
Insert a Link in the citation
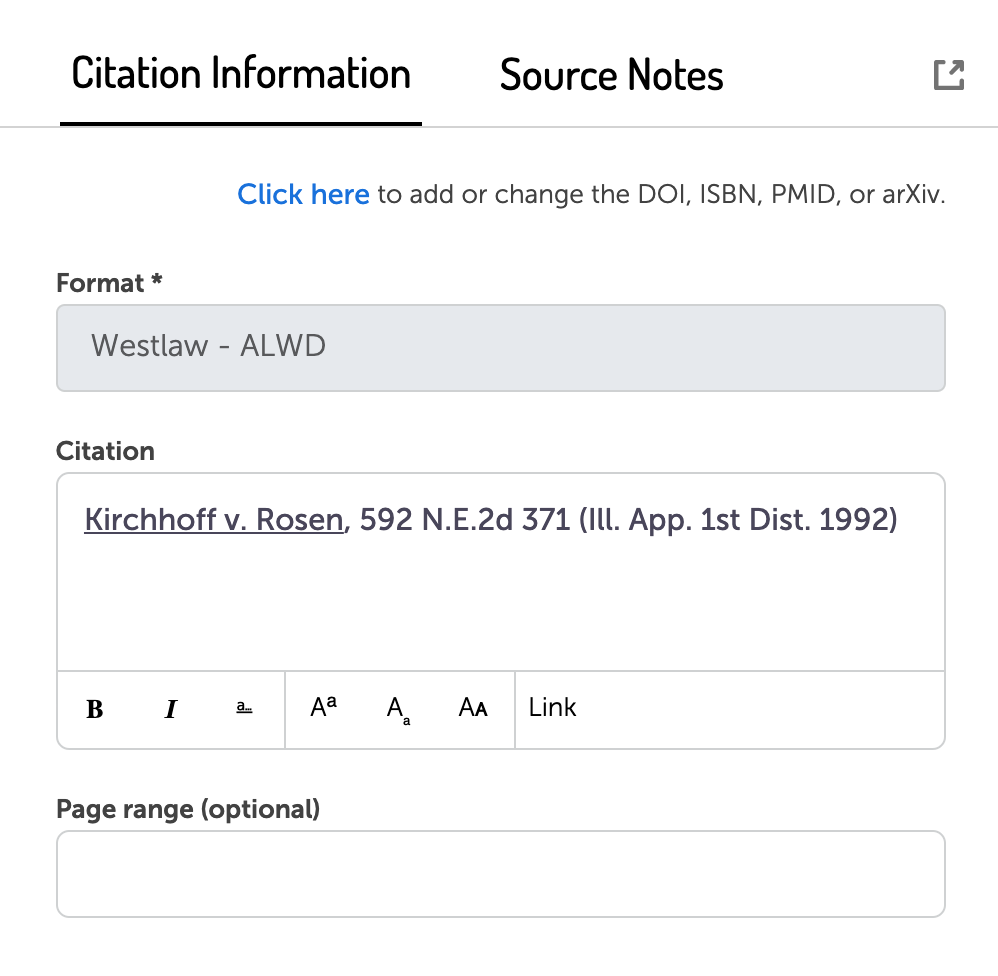552,708
